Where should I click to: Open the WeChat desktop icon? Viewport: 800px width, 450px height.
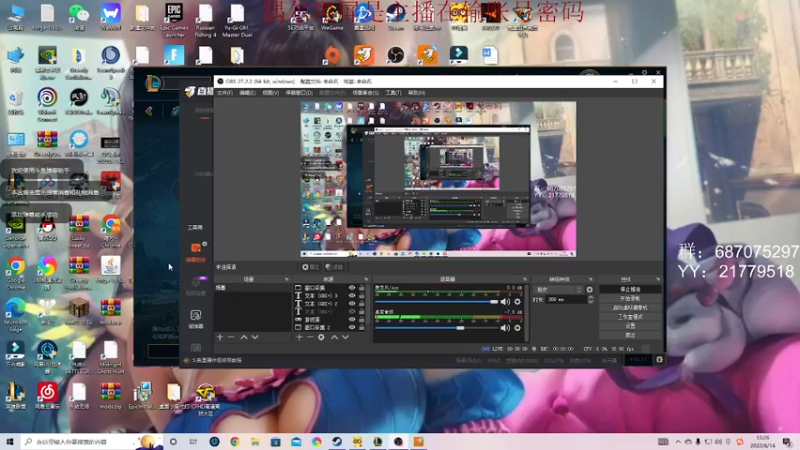[79, 18]
